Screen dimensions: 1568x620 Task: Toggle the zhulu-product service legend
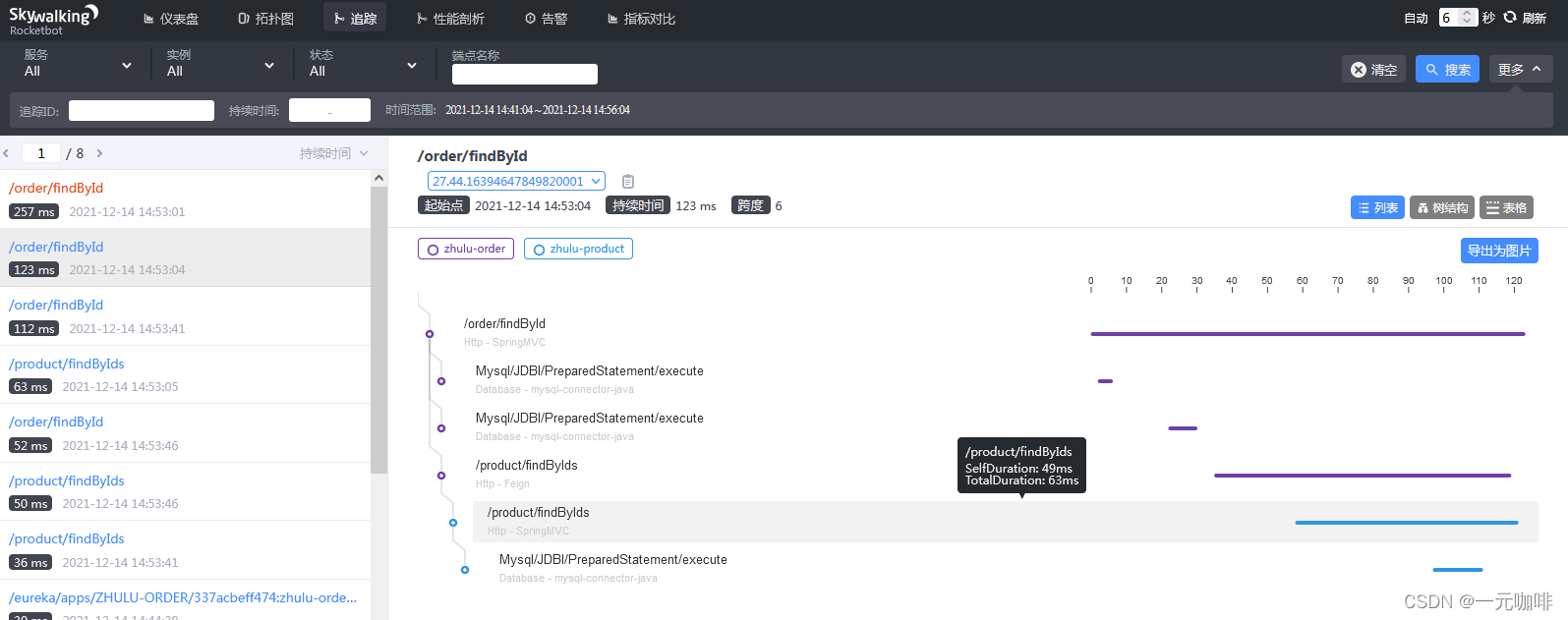[578, 249]
